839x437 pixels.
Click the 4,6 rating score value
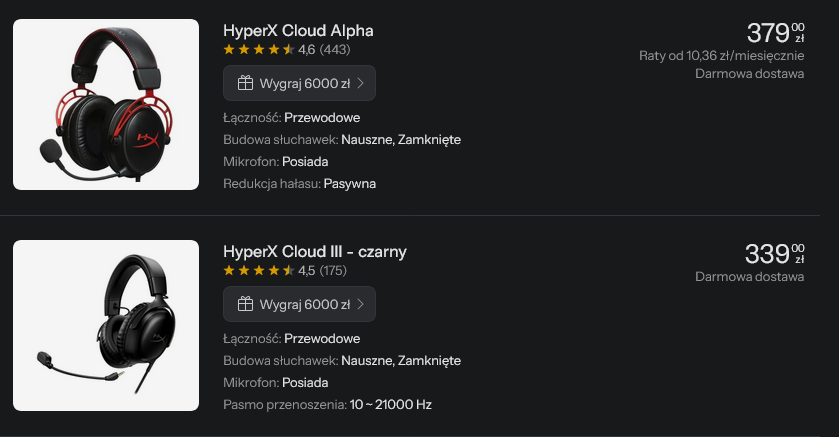coord(307,49)
